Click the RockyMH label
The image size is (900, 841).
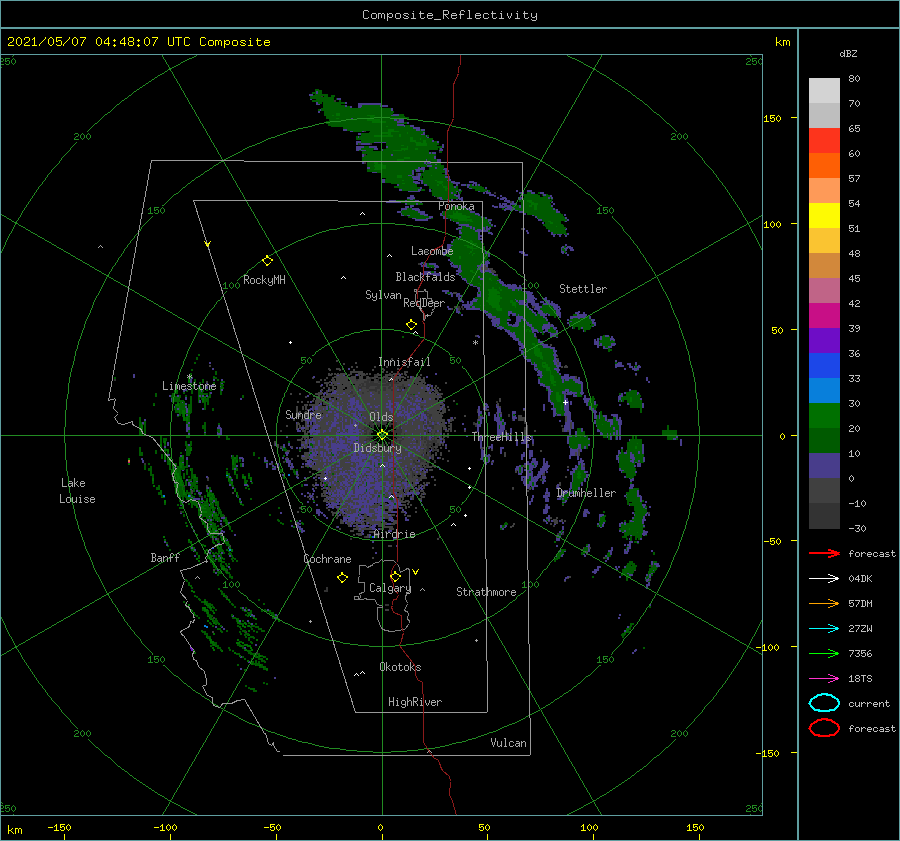click(x=264, y=280)
